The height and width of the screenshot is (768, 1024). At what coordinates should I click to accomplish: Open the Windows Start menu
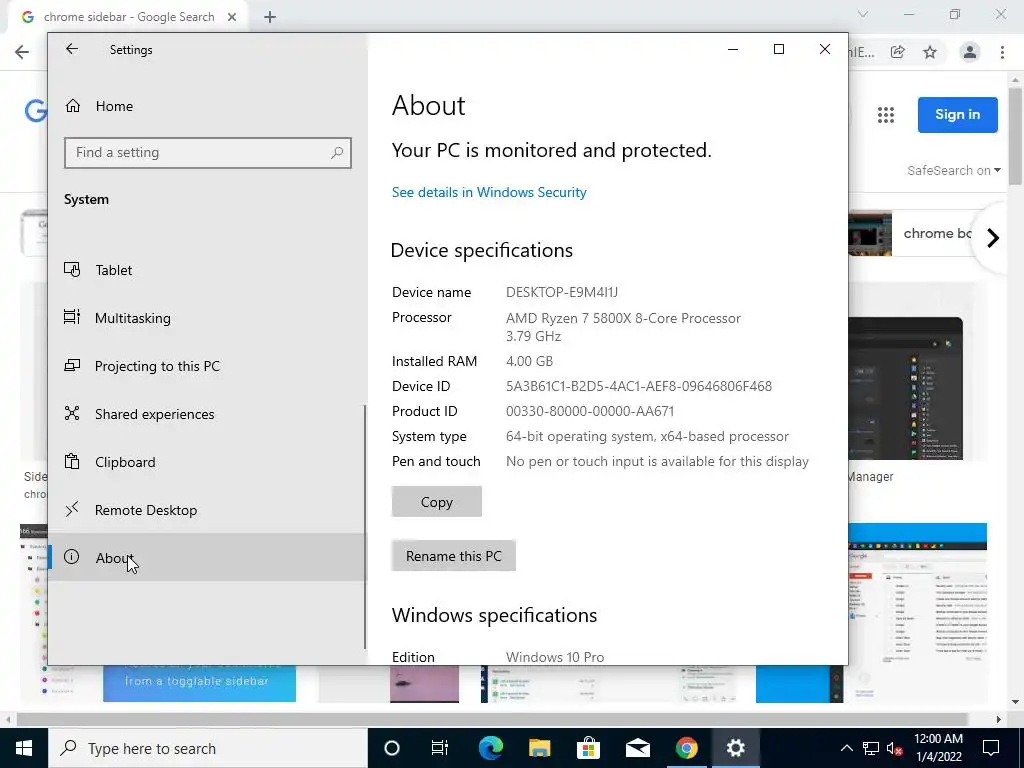[x=24, y=748]
